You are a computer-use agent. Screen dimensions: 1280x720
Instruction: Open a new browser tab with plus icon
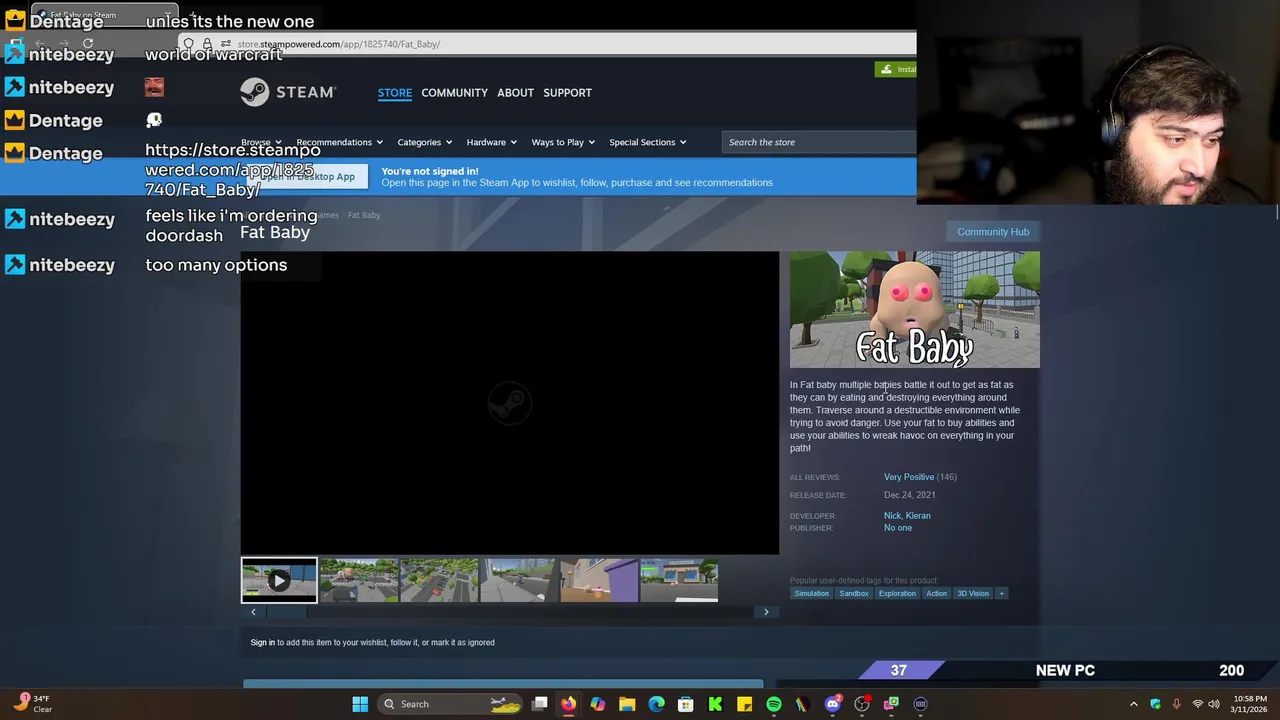192,15
